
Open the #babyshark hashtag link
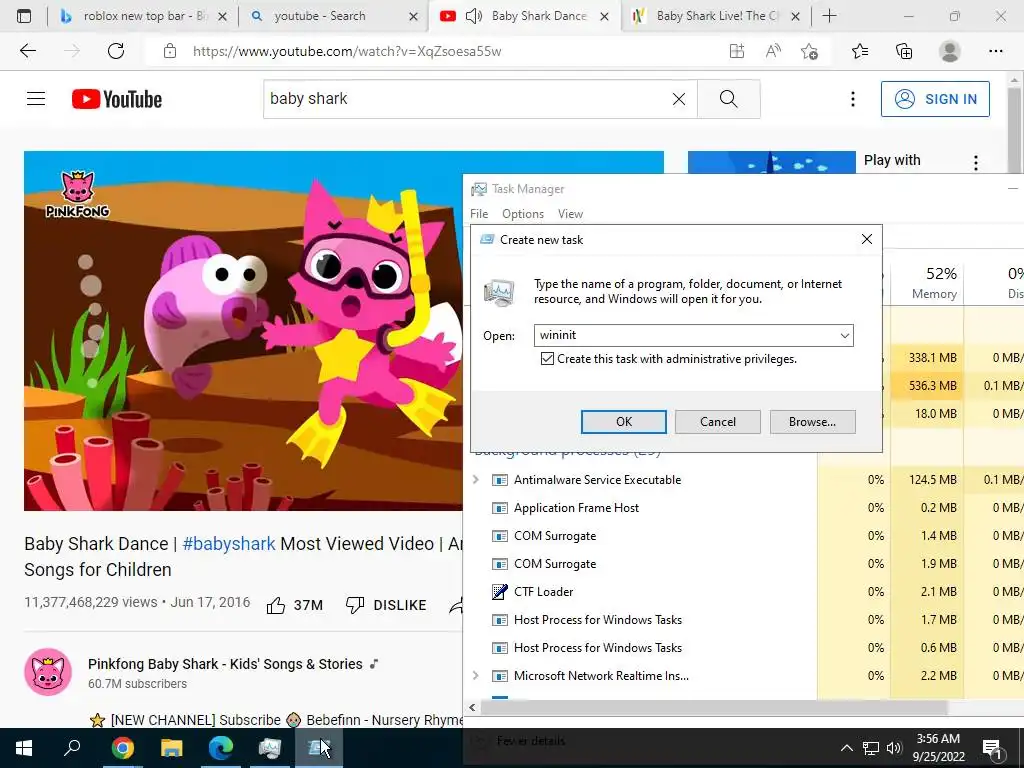click(229, 543)
